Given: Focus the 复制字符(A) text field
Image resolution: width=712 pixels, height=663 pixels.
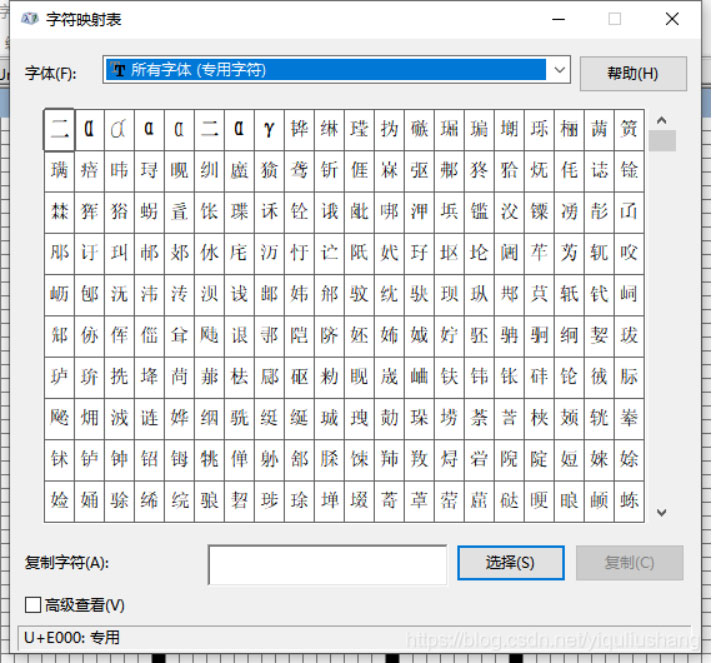Looking at the screenshot, I should pos(327,564).
